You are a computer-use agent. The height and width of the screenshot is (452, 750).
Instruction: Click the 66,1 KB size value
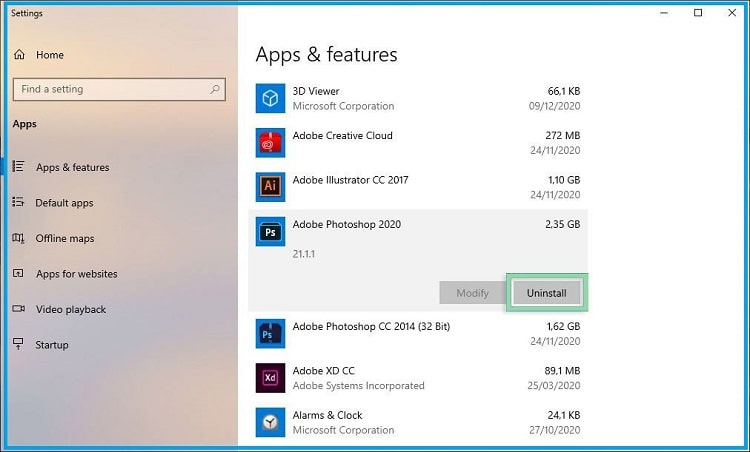pos(564,91)
